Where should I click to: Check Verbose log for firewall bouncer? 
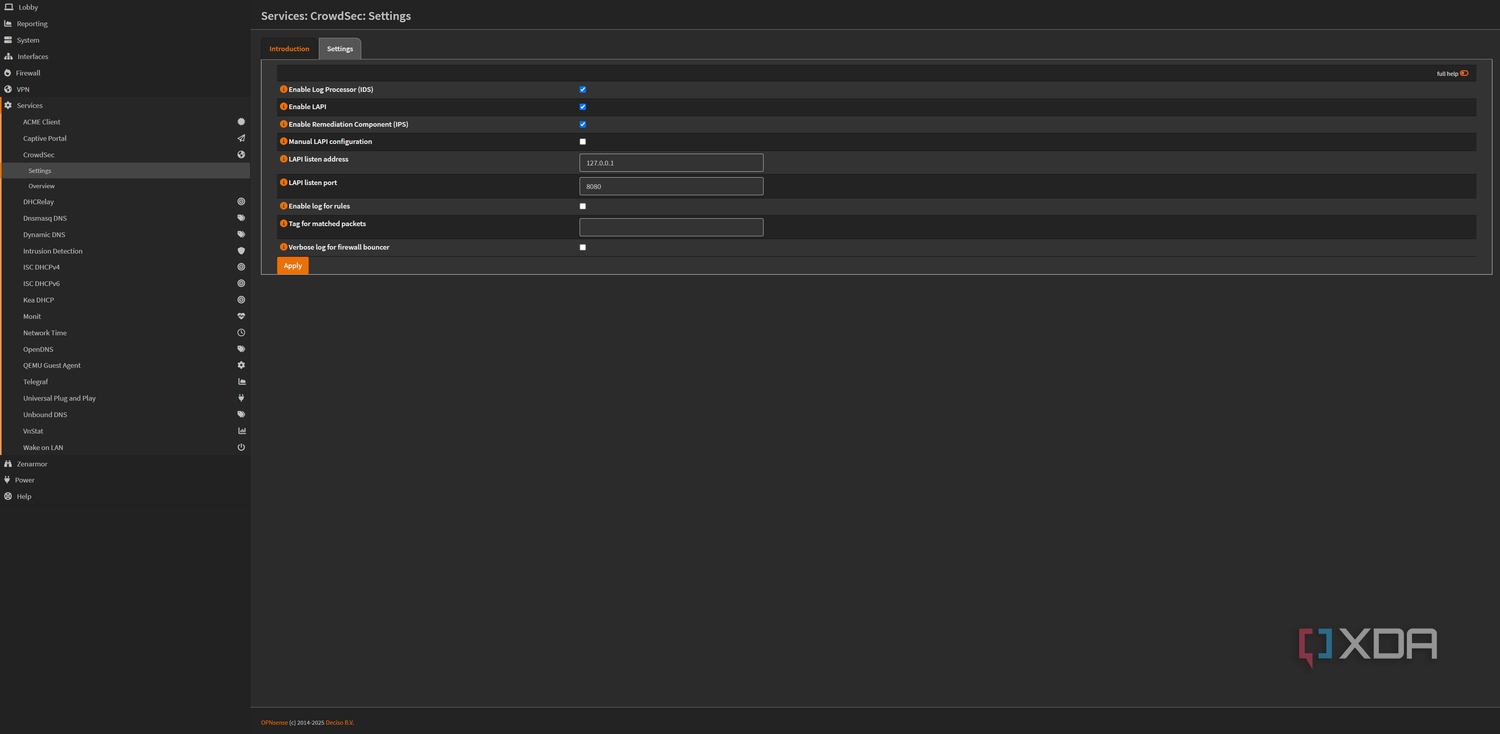pos(583,247)
